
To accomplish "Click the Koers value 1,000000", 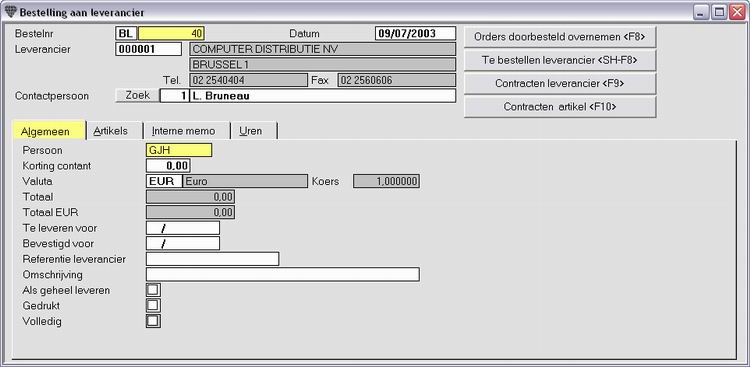I will click(x=386, y=181).
